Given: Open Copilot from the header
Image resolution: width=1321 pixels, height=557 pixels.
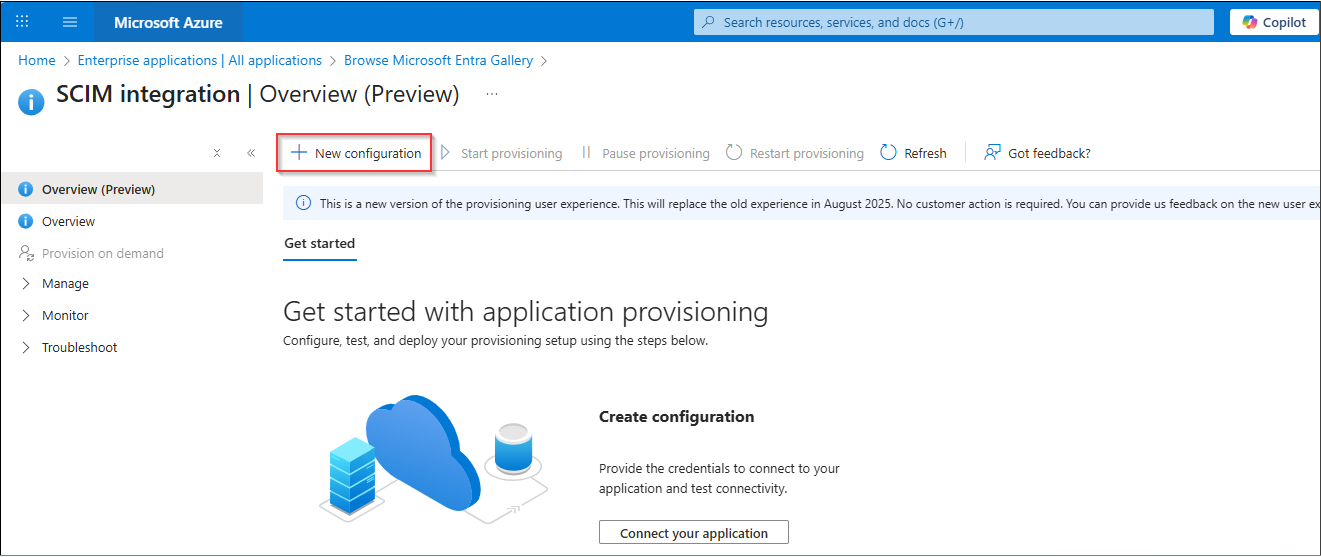Looking at the screenshot, I should pos(1274,22).
